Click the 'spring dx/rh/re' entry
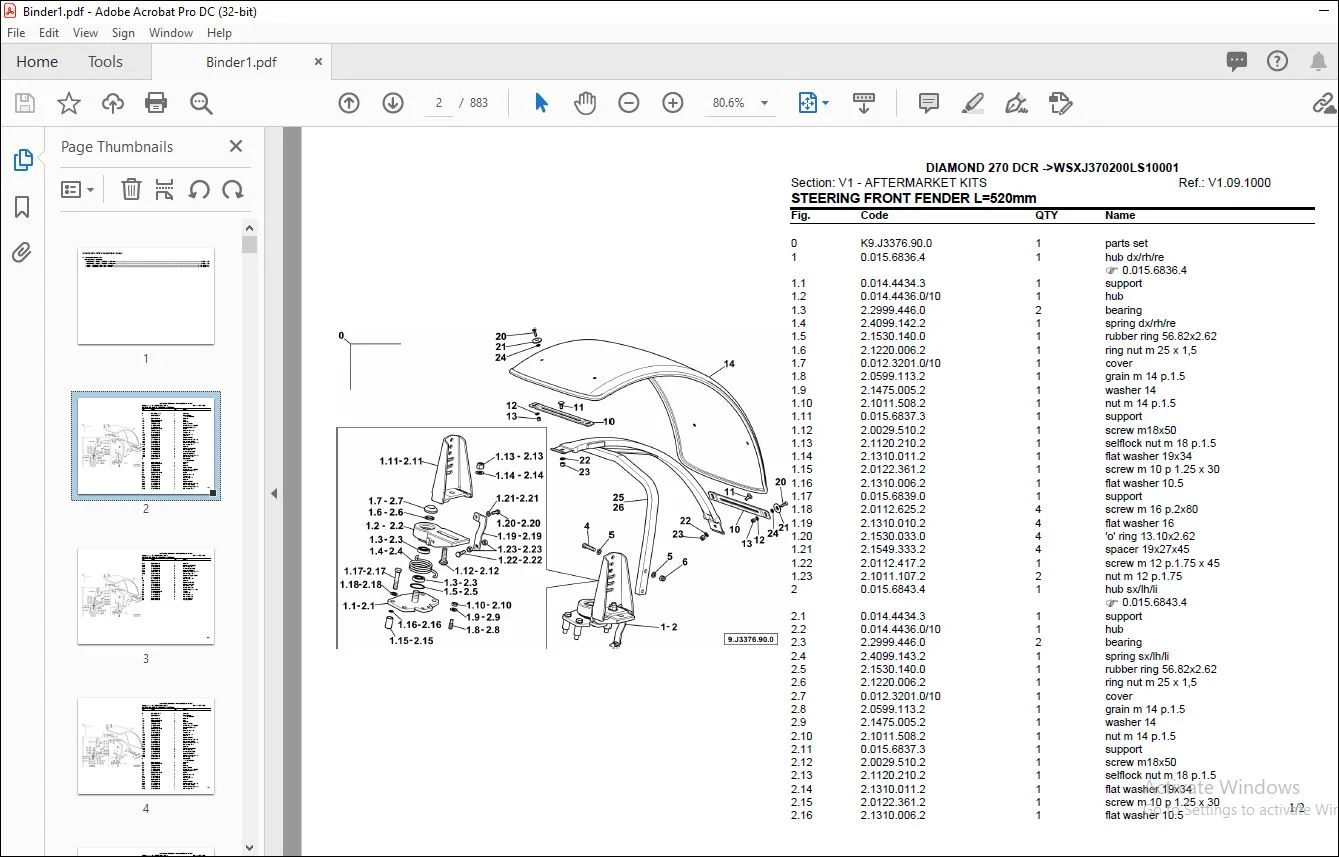 pyautogui.click(x=1140, y=323)
